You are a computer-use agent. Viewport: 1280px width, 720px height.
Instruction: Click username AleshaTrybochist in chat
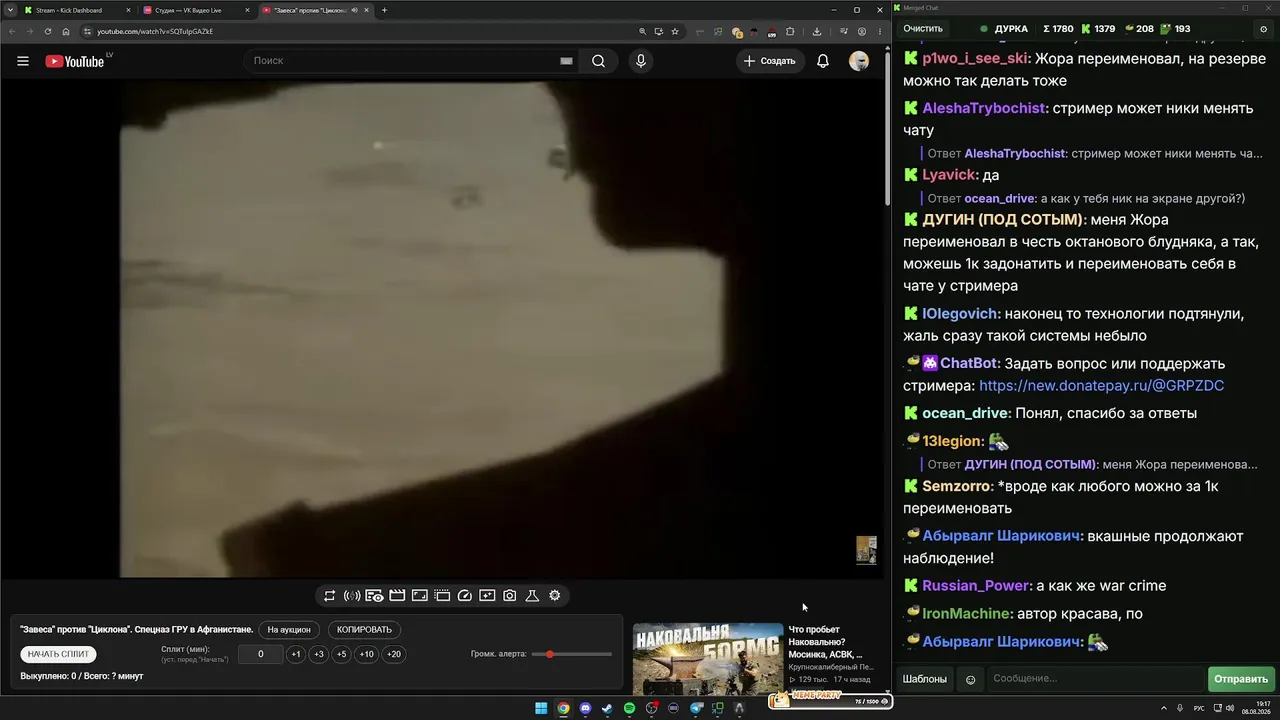(984, 108)
